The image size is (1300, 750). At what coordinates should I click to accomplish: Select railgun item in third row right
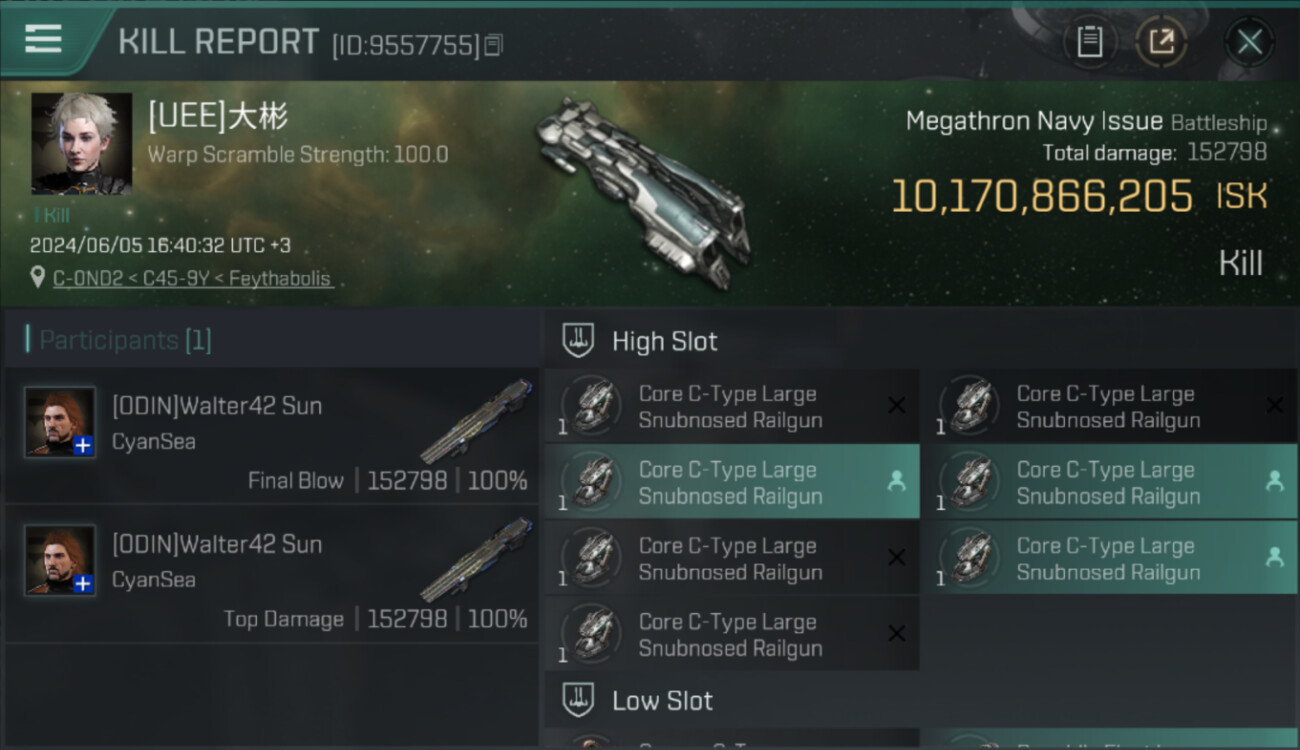[x=1109, y=558]
